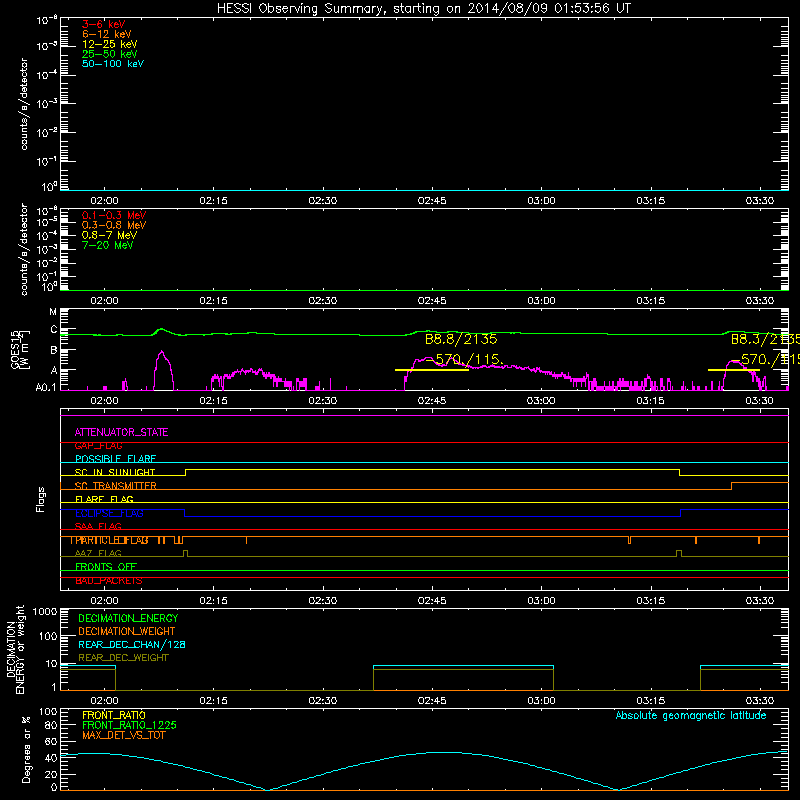Click the 0.8-7 MeV legend entry

pos(109,235)
